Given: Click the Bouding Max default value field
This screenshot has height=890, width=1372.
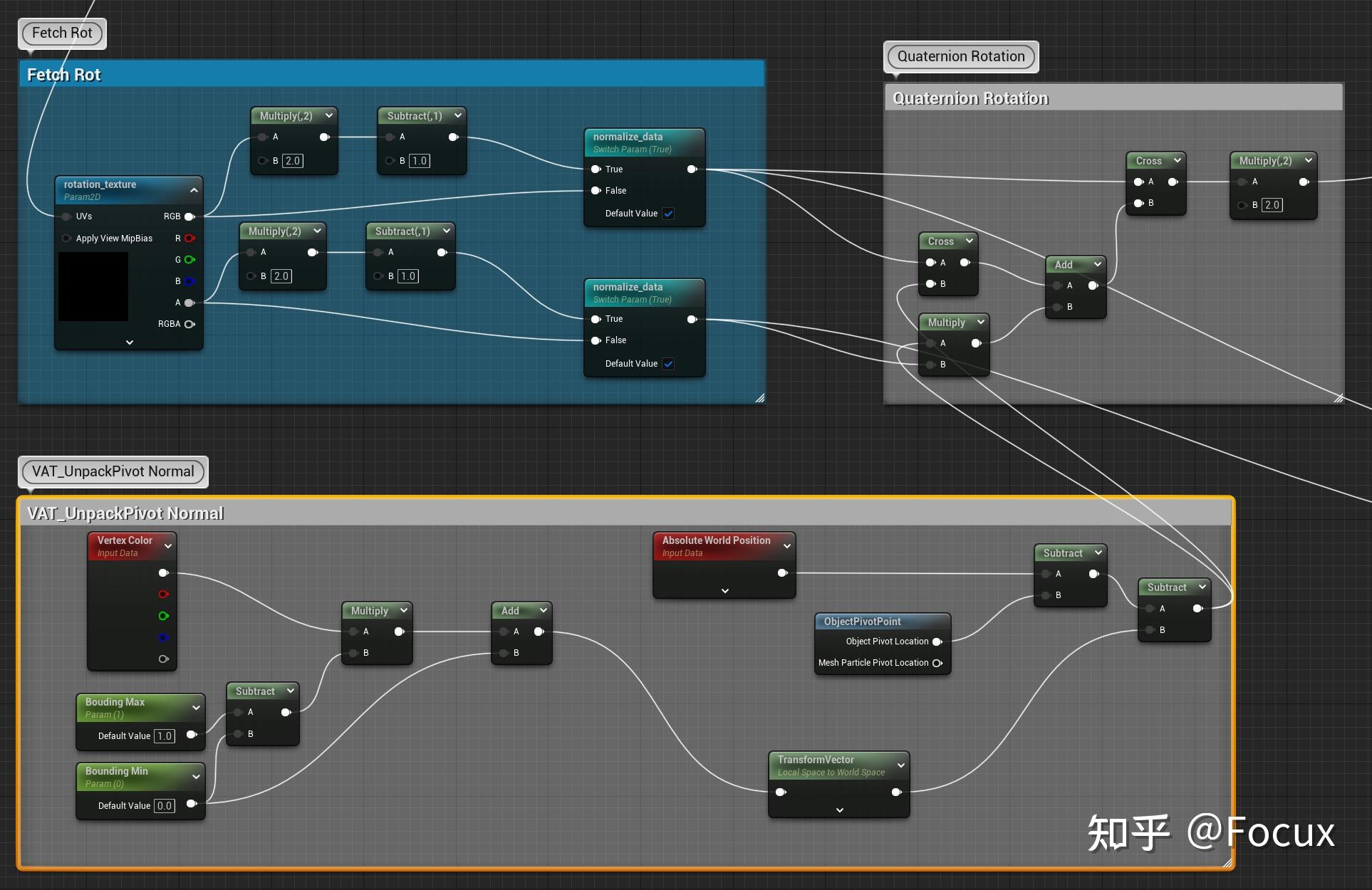Looking at the screenshot, I should (x=165, y=736).
